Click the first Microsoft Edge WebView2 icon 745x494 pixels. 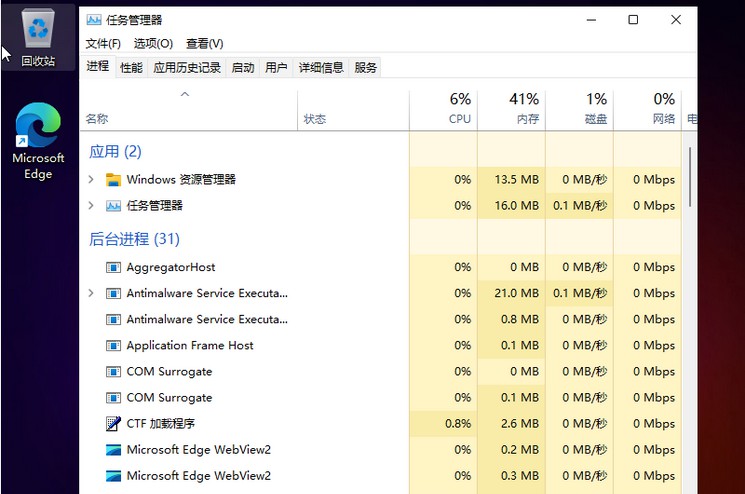(x=113, y=450)
